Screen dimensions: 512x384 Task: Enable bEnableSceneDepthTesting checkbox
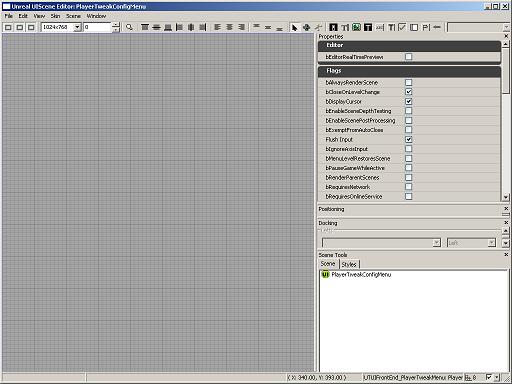pos(408,111)
